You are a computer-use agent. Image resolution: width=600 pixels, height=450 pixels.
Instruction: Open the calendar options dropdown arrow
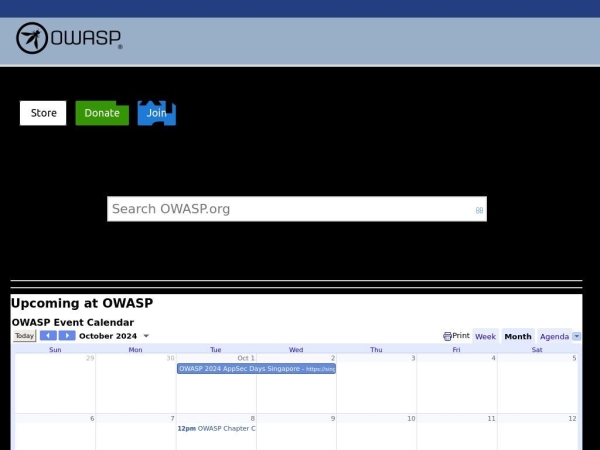576,336
